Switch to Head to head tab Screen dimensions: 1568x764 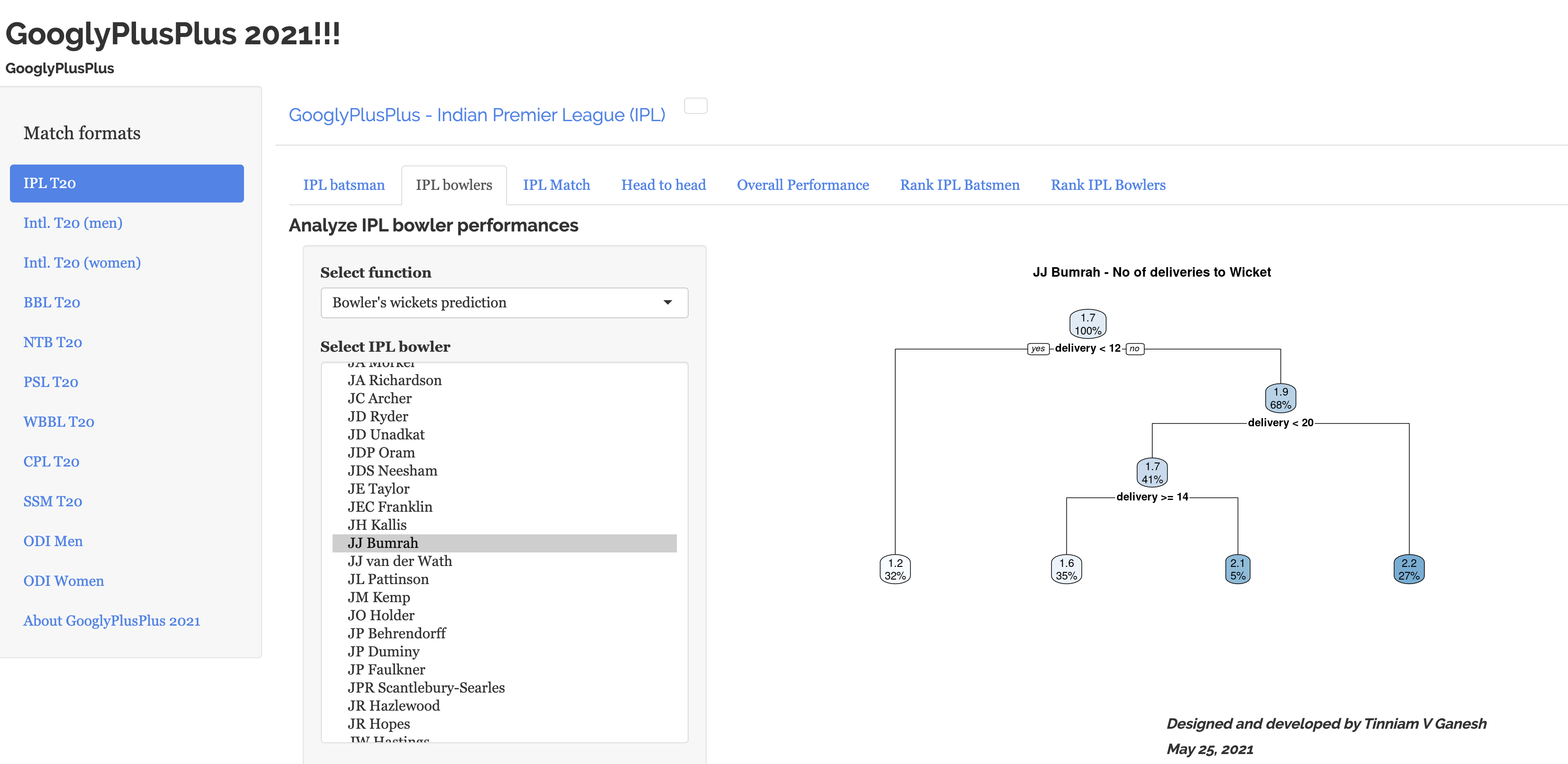pyautogui.click(x=663, y=185)
